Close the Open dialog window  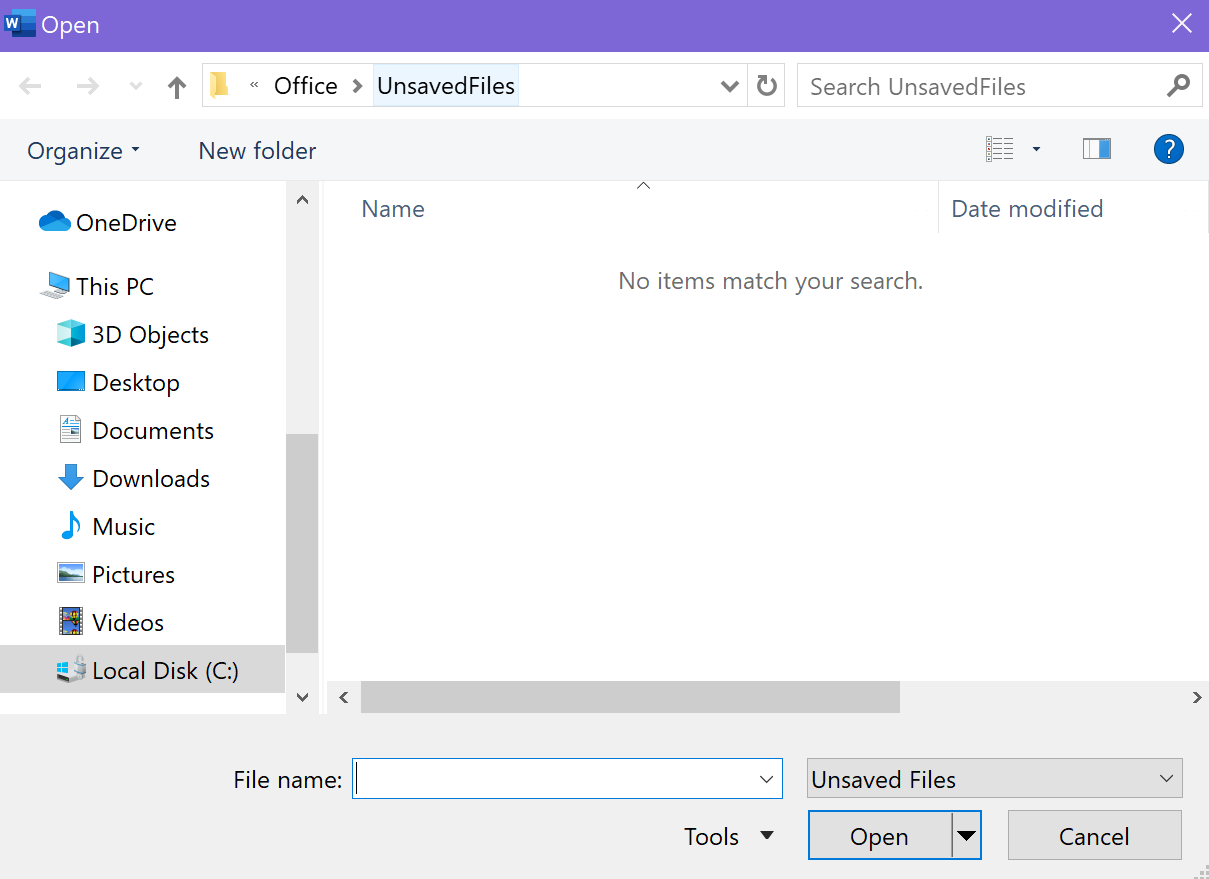tap(1182, 24)
